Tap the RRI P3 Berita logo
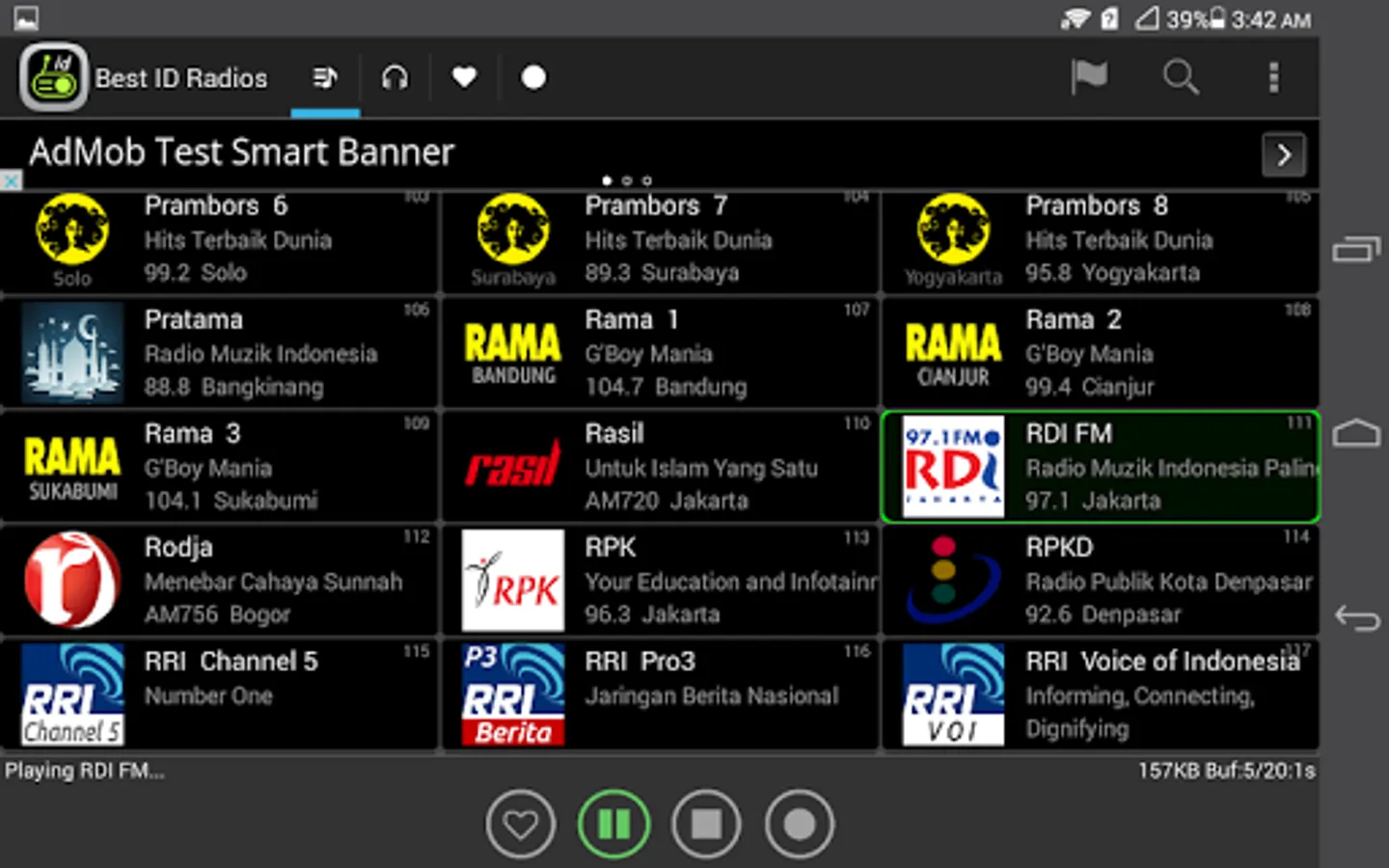 coord(513,694)
